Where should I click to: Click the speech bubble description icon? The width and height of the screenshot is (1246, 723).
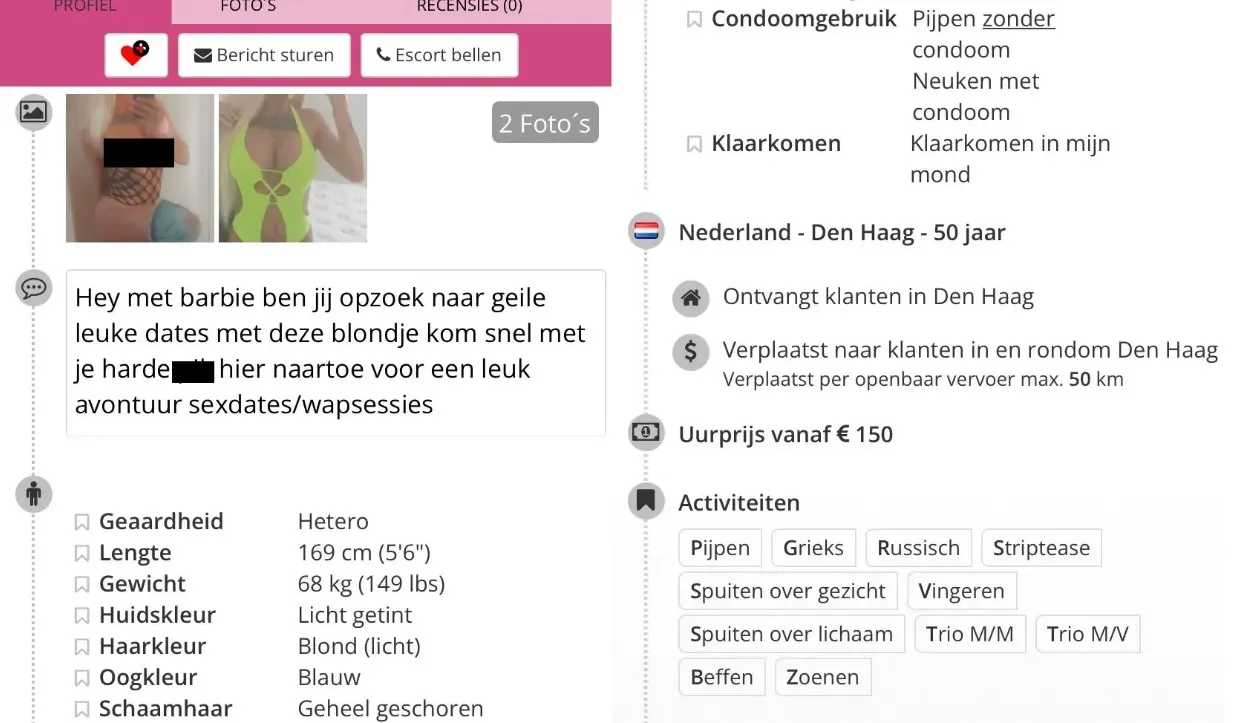(33, 289)
